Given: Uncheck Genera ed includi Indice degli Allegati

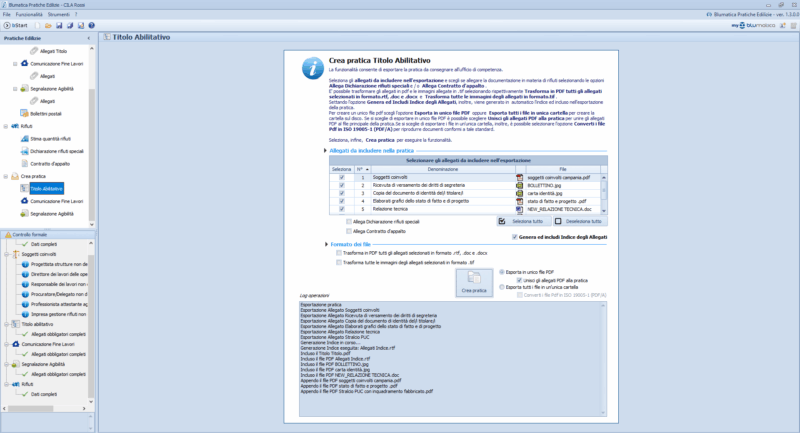Looking at the screenshot, I should coord(515,236).
